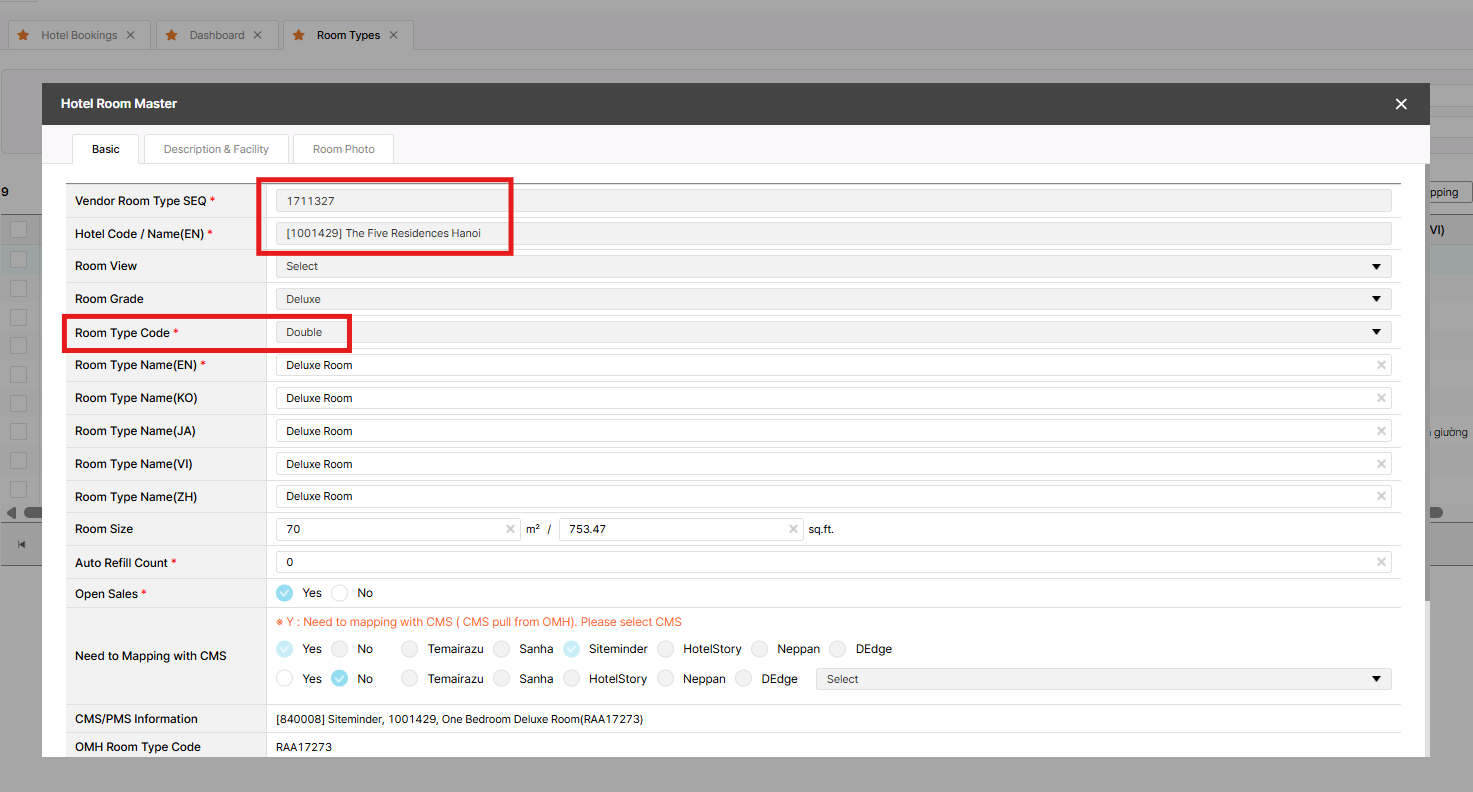
Task: Select Yes for Open Sales
Action: coord(285,593)
